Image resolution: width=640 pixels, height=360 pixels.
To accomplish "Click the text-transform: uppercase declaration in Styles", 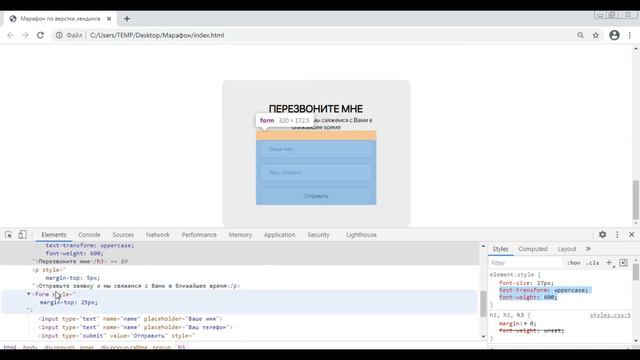I will click(x=544, y=290).
